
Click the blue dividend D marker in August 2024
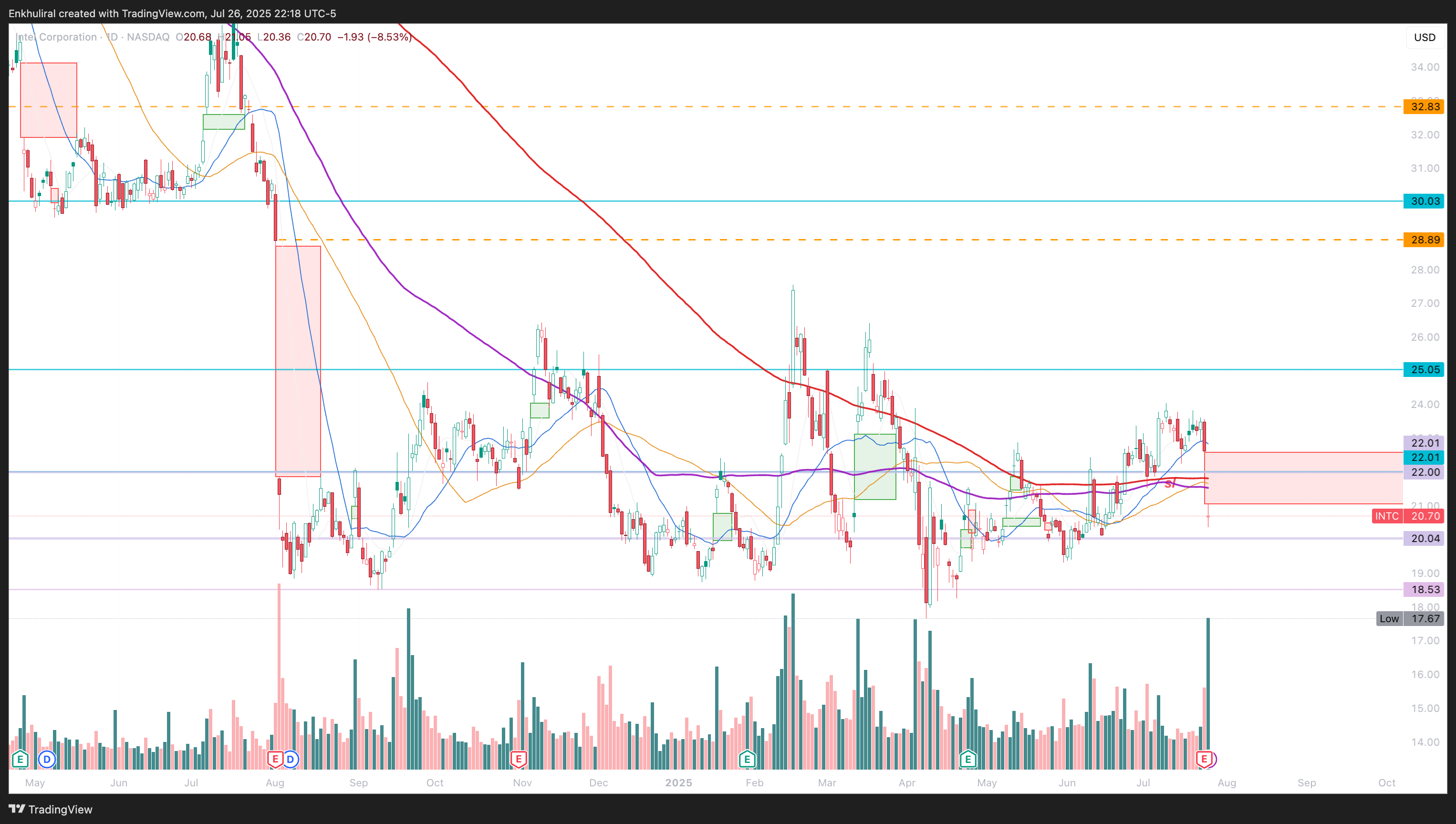pos(291,759)
